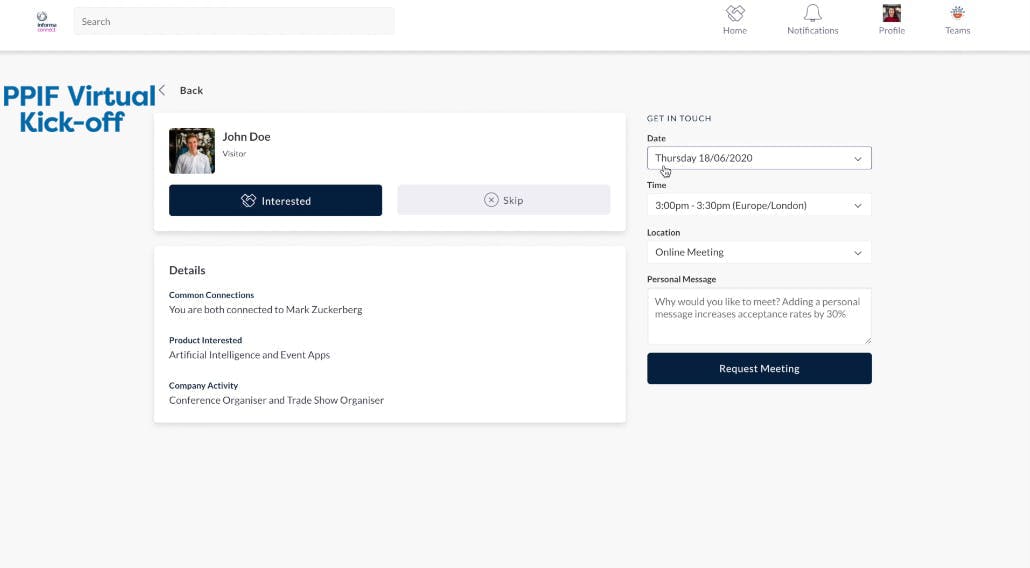
Task: Click the handshake icon on Interested button
Action: 249,201
